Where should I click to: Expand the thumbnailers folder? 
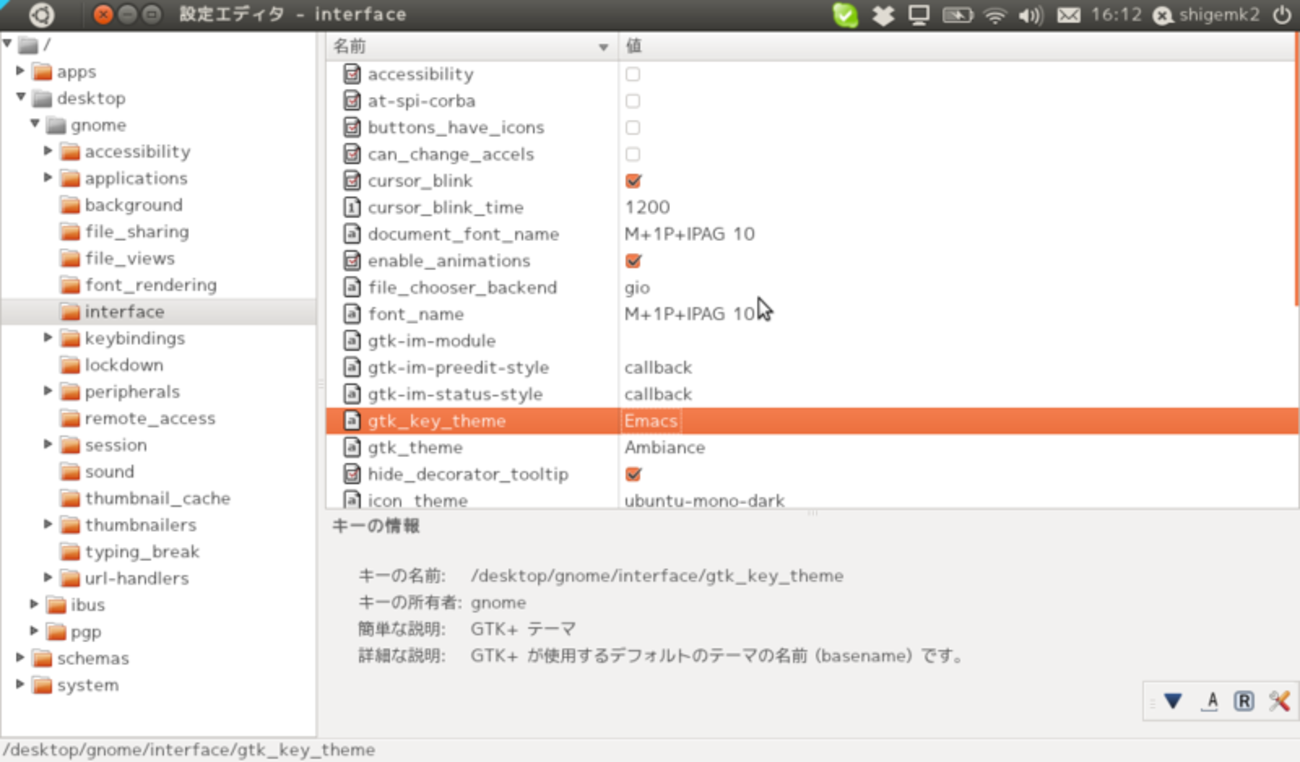point(49,525)
